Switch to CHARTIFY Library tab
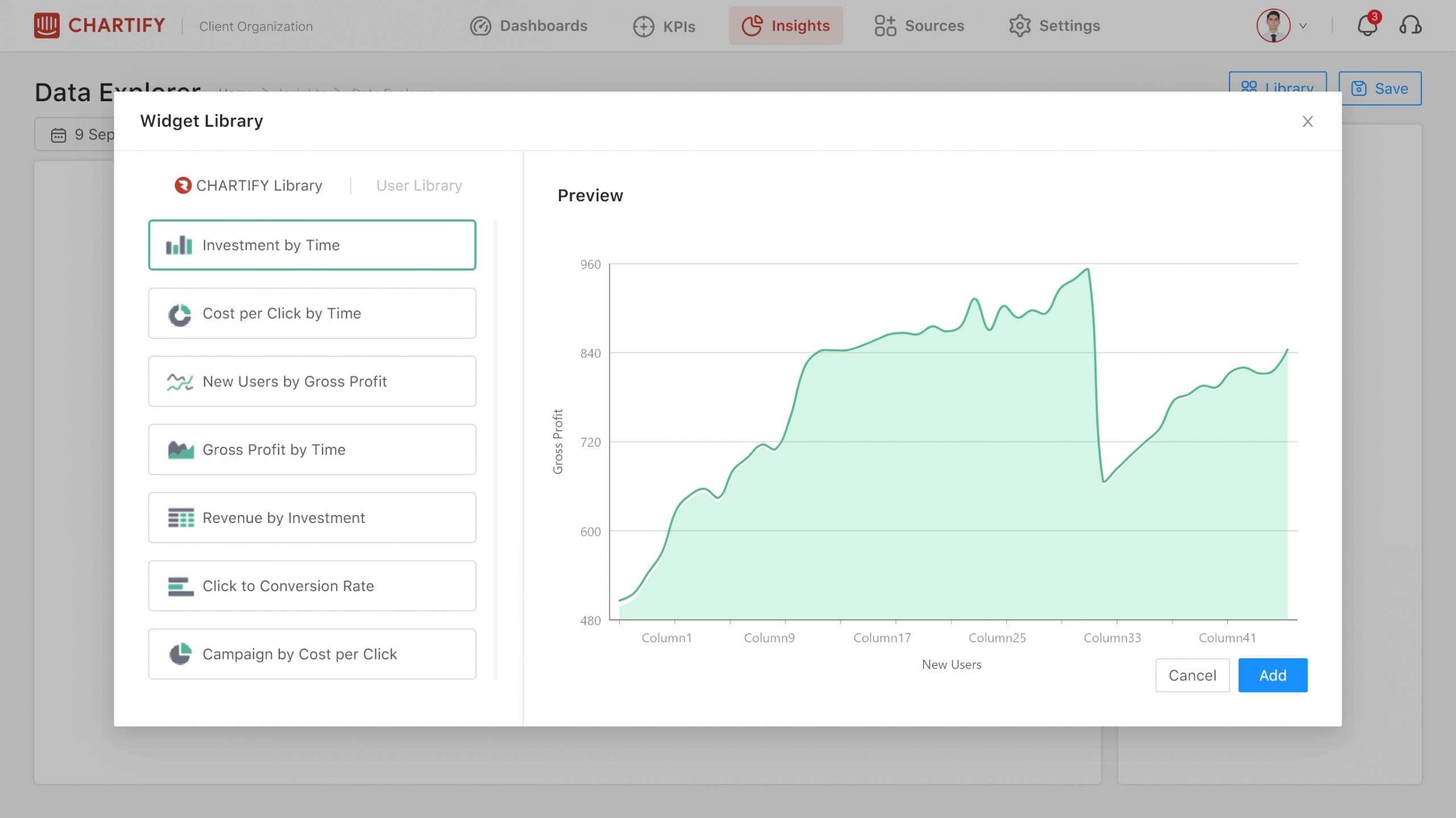This screenshot has height=818, width=1456. coord(248,185)
